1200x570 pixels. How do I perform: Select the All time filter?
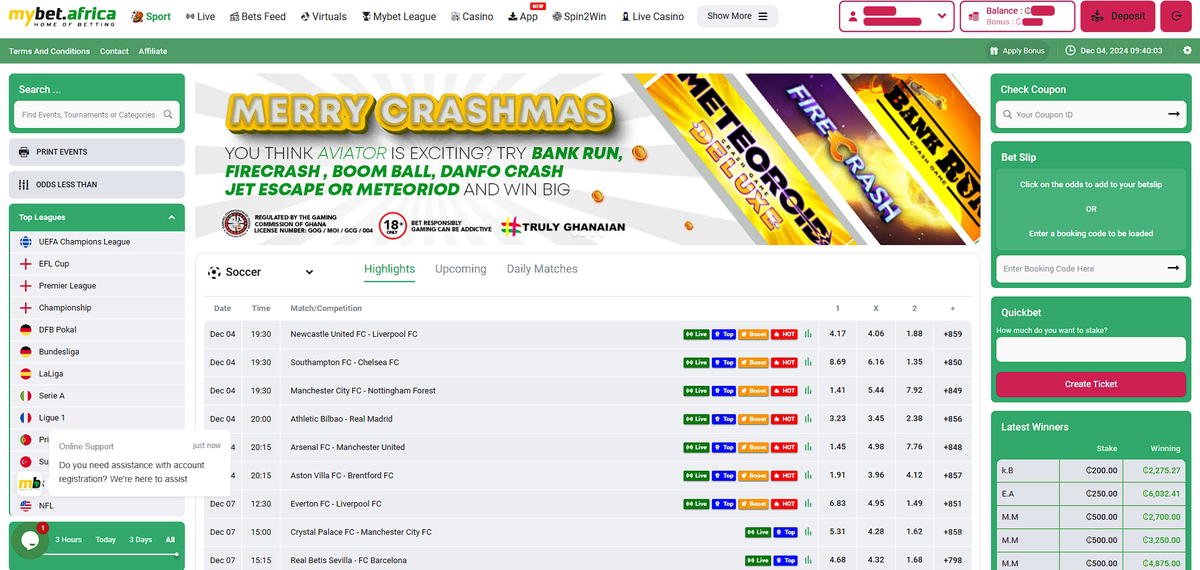(170, 540)
